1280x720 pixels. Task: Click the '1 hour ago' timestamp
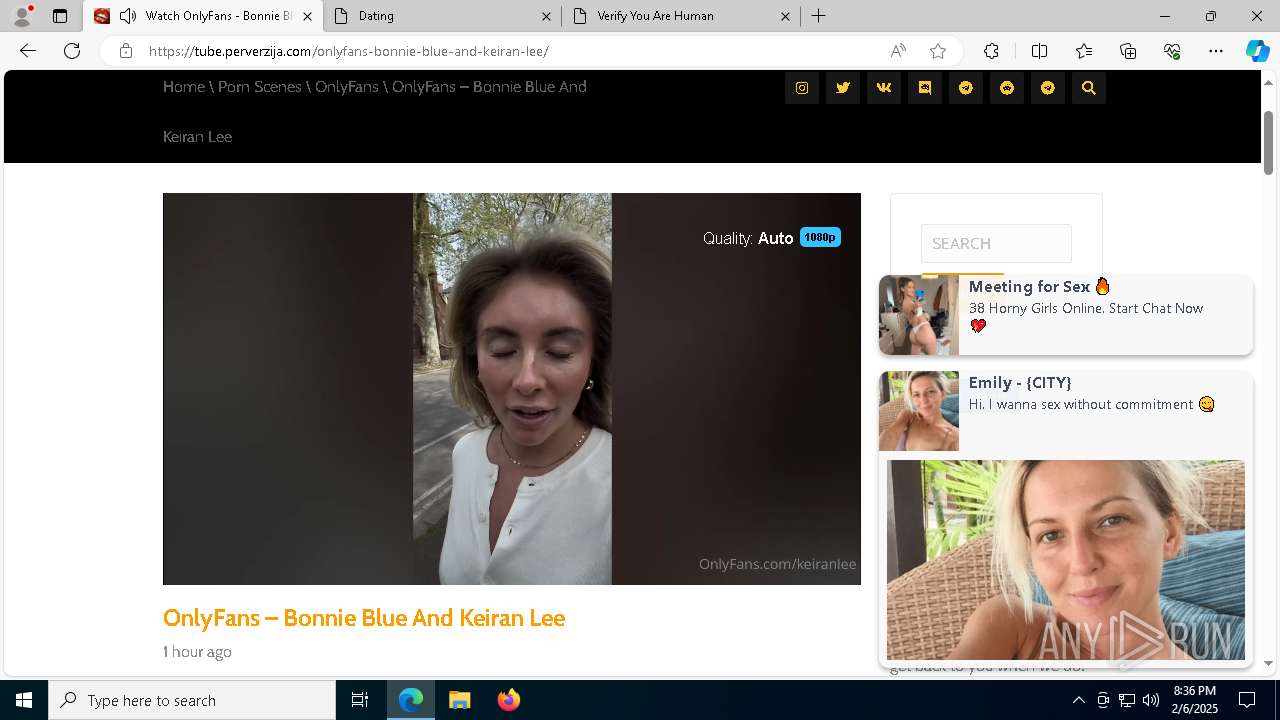point(197,652)
